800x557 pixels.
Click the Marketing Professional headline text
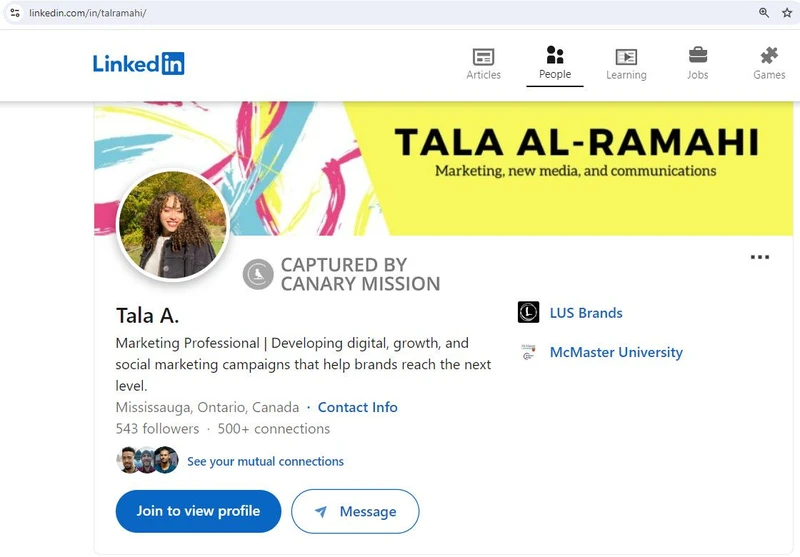303,364
